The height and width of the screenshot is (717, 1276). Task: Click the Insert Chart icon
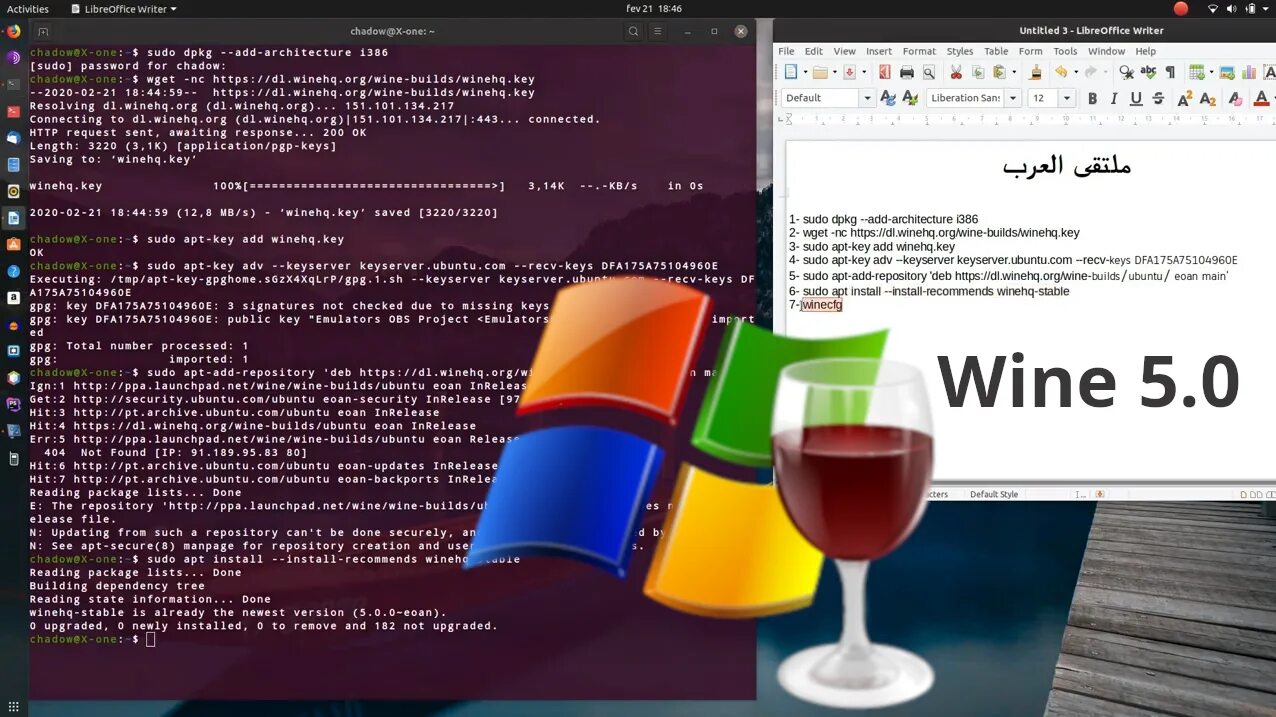pos(1250,72)
